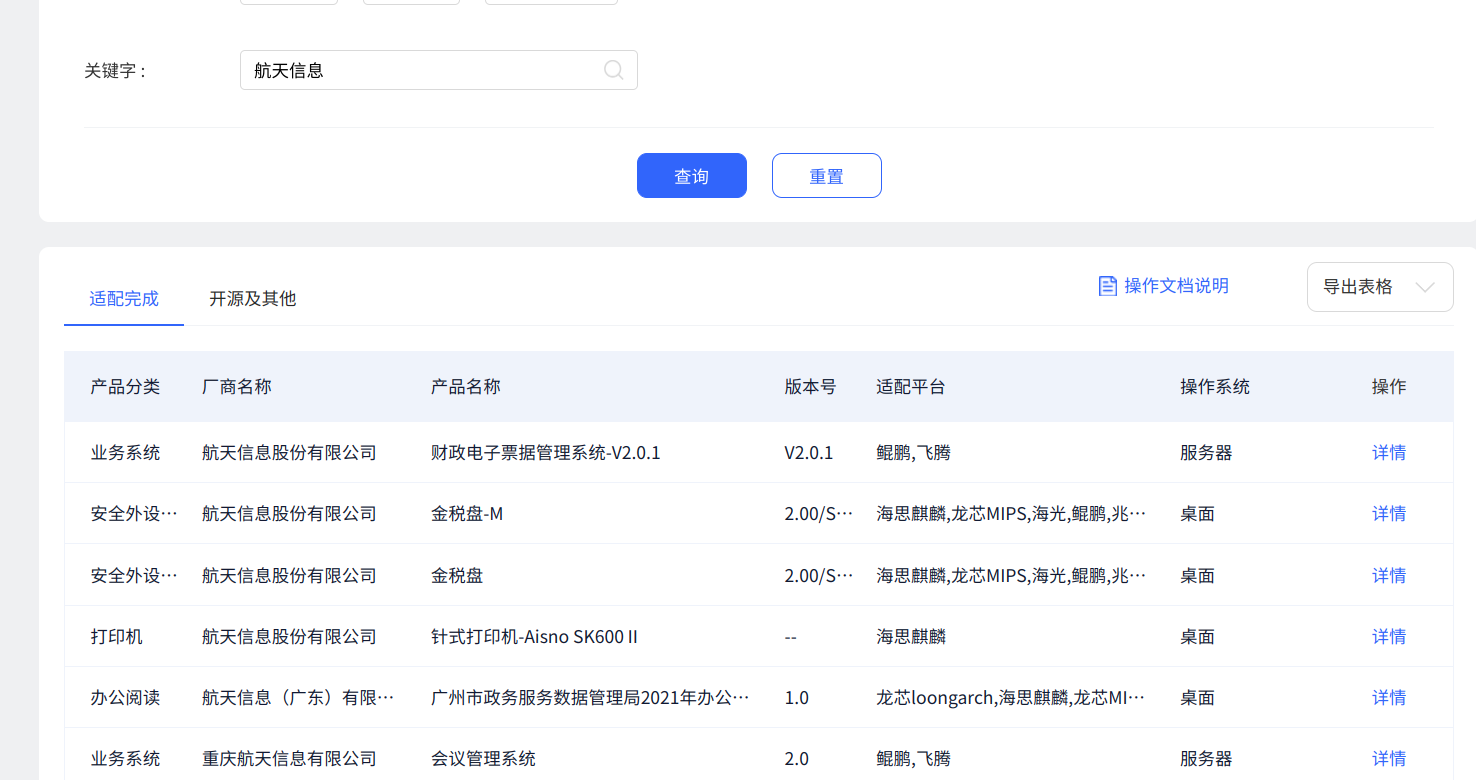
Task: Open 详情 for 财政电子票据管理系统-V2.0.1
Action: point(1389,452)
